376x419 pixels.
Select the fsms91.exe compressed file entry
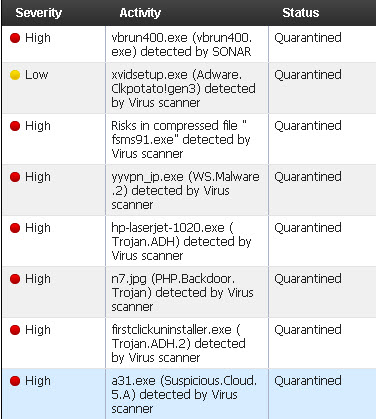188,139
